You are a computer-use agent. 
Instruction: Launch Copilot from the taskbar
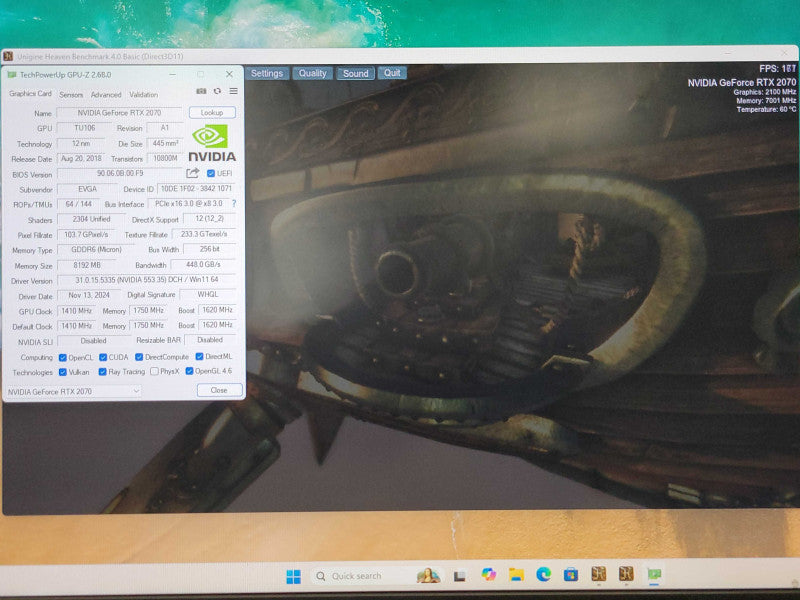(488, 574)
